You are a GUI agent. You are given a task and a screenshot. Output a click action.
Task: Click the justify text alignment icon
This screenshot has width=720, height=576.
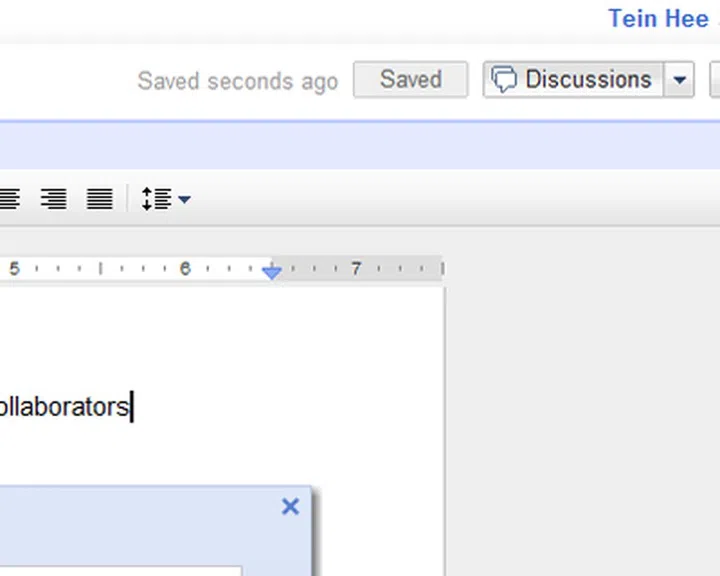(x=99, y=199)
